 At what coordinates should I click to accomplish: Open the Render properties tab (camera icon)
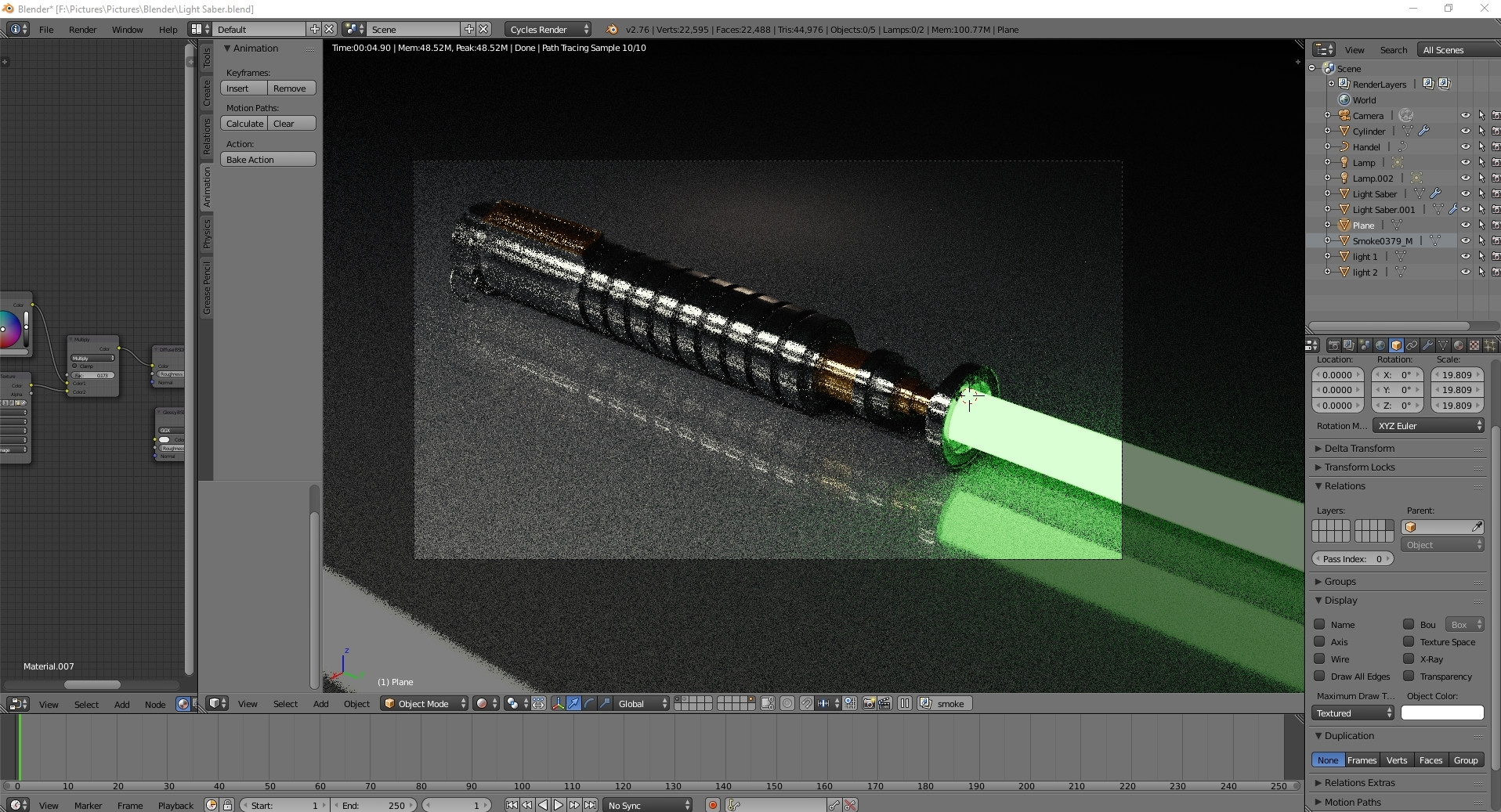click(1333, 345)
